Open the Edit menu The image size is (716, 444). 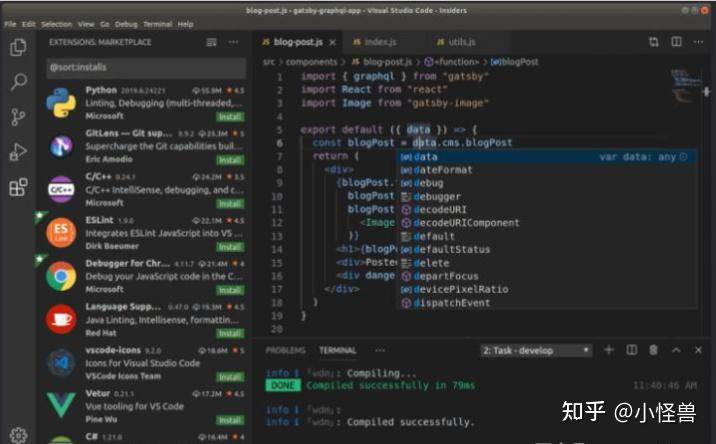(x=29, y=24)
